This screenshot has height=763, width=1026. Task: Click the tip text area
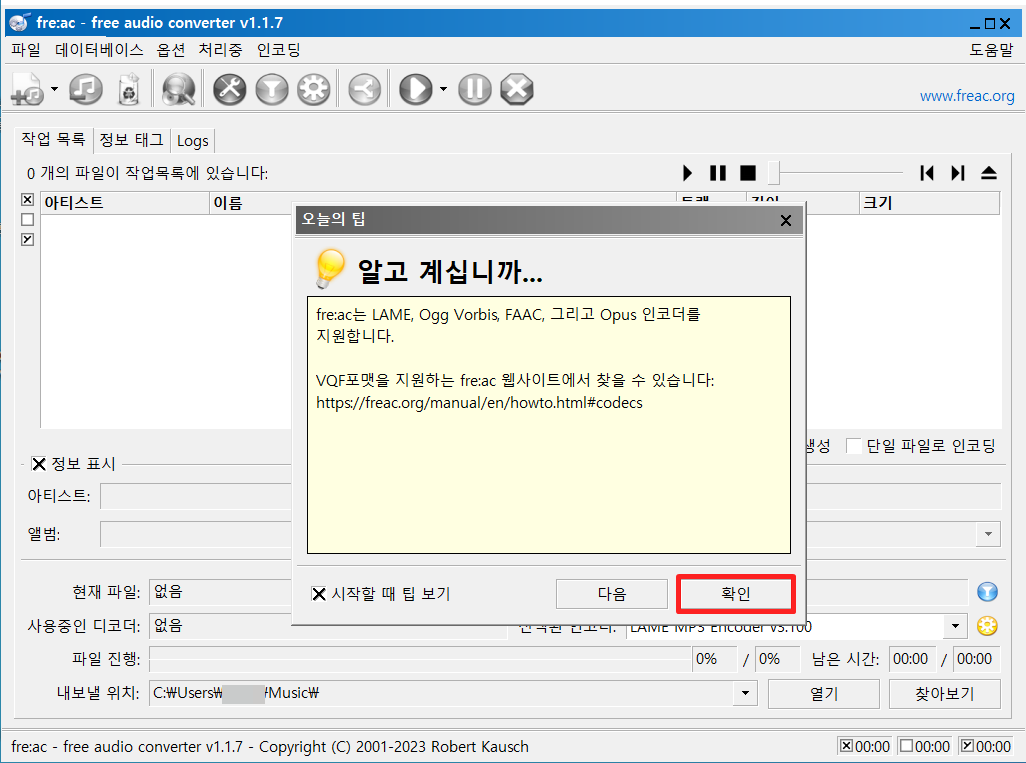pos(549,425)
